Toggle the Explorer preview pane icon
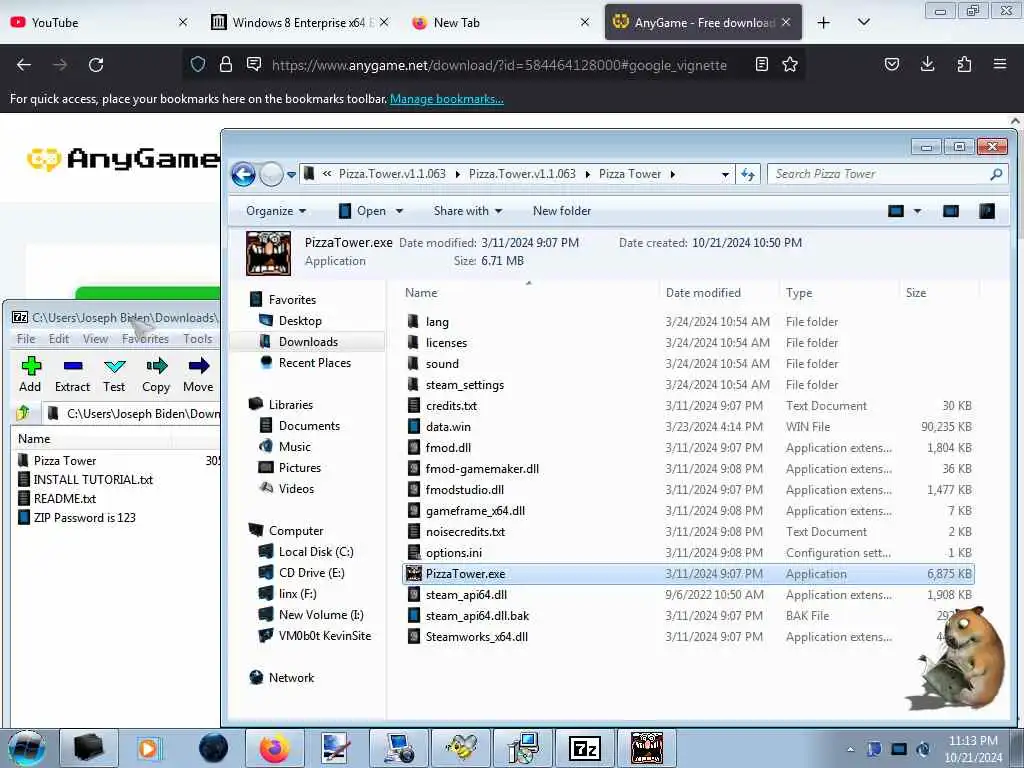Screen dimensions: 1024x768 tap(951, 211)
